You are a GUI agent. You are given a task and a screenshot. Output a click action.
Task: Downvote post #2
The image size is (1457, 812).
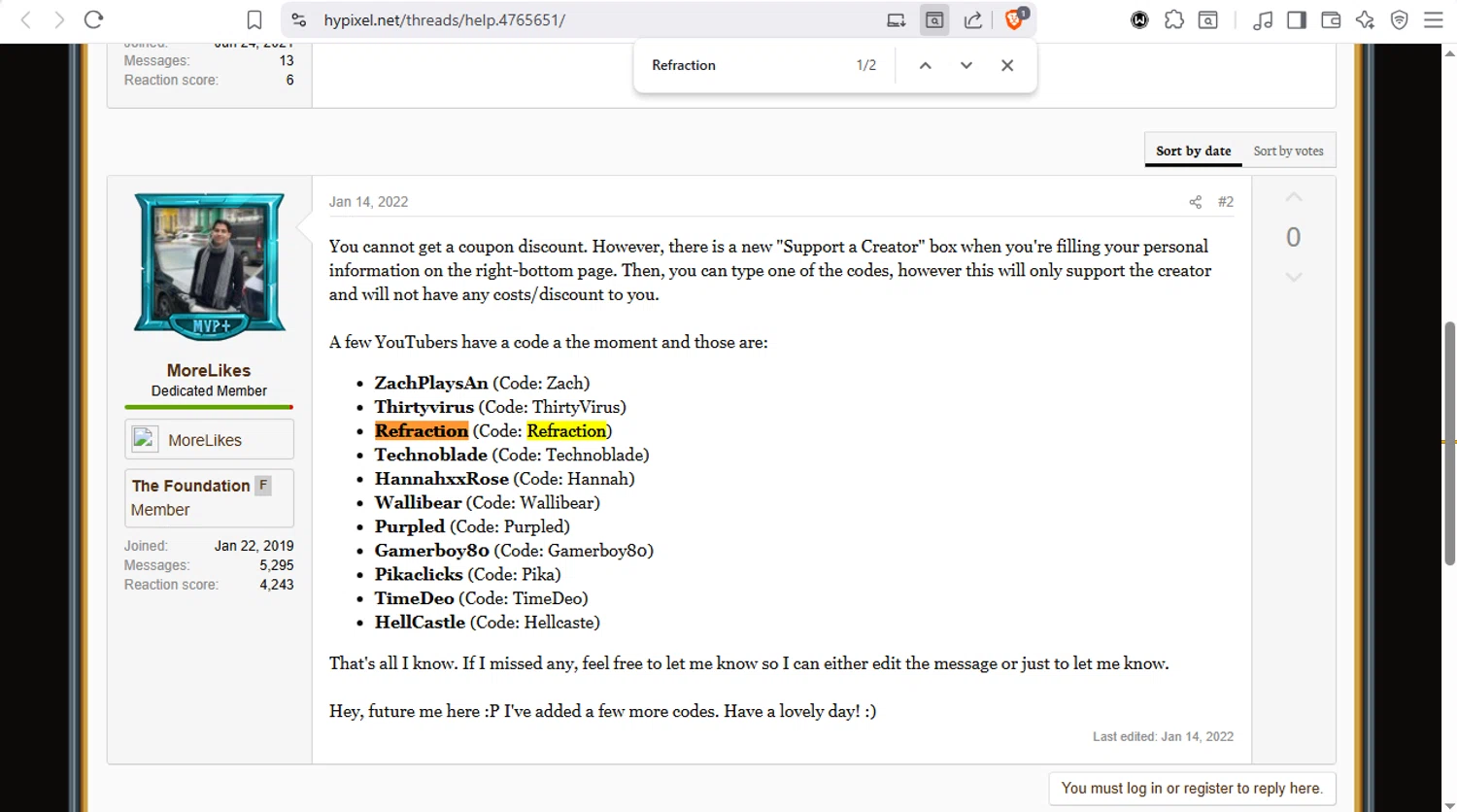1293,277
